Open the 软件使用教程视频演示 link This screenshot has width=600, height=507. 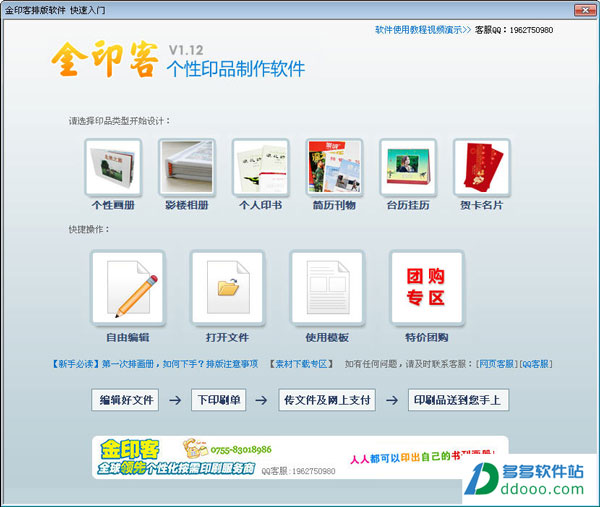pyautogui.click(x=423, y=30)
